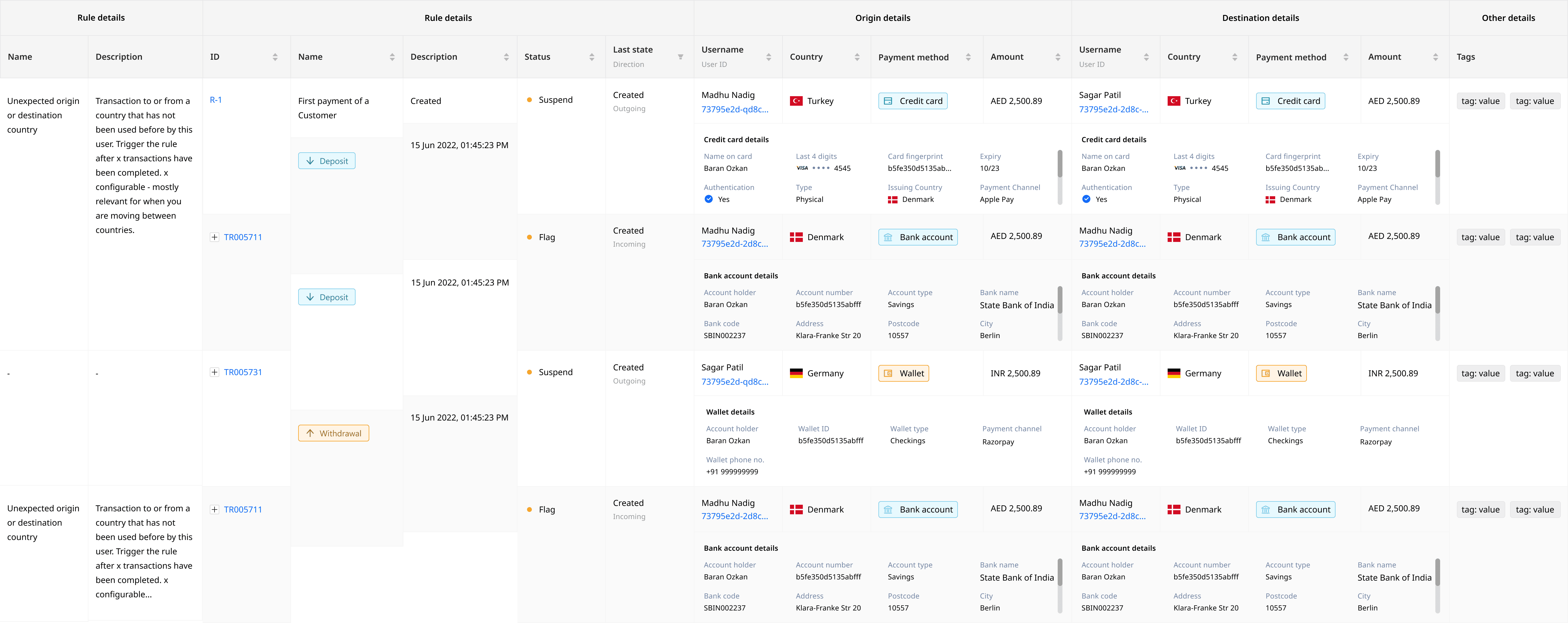
Task: Sort origin Payment method column
Action: pyautogui.click(x=968, y=57)
